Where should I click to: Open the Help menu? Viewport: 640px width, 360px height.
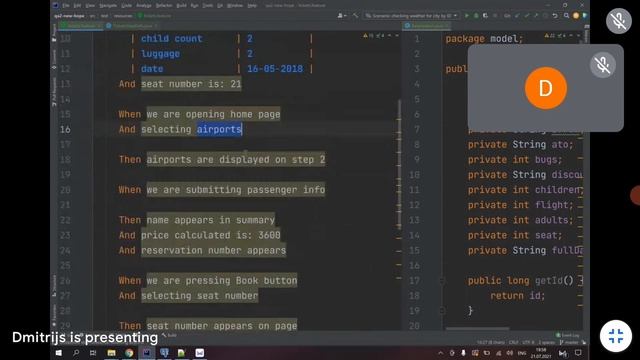pos(252,6)
